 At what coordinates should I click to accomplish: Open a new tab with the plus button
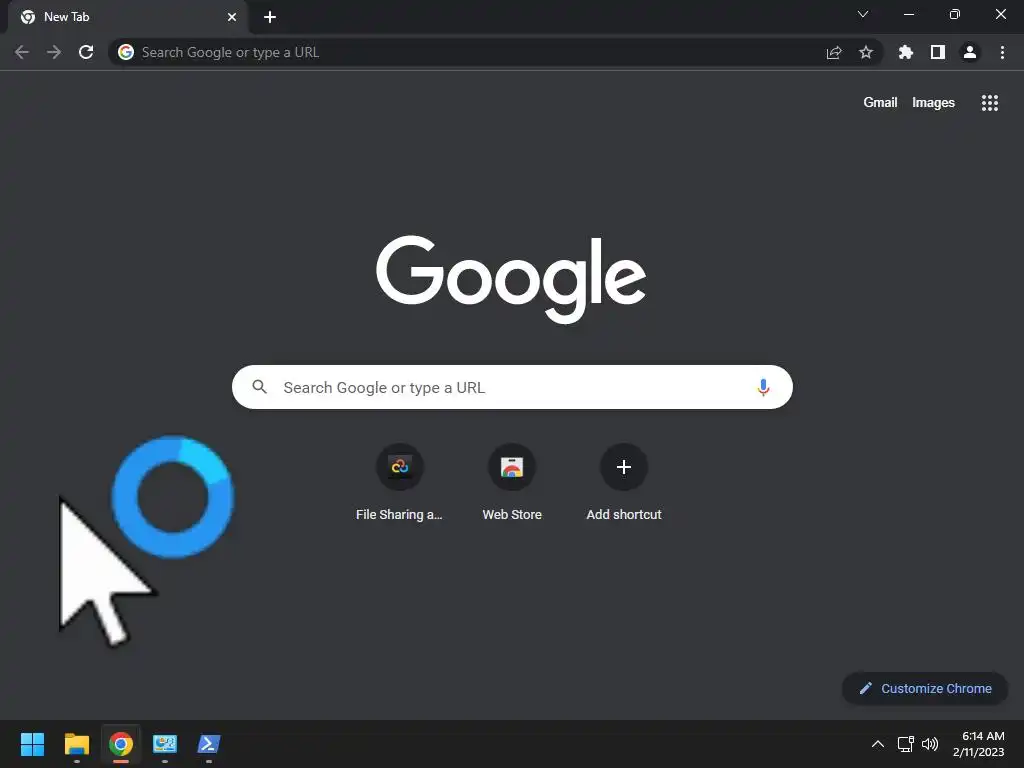270,17
